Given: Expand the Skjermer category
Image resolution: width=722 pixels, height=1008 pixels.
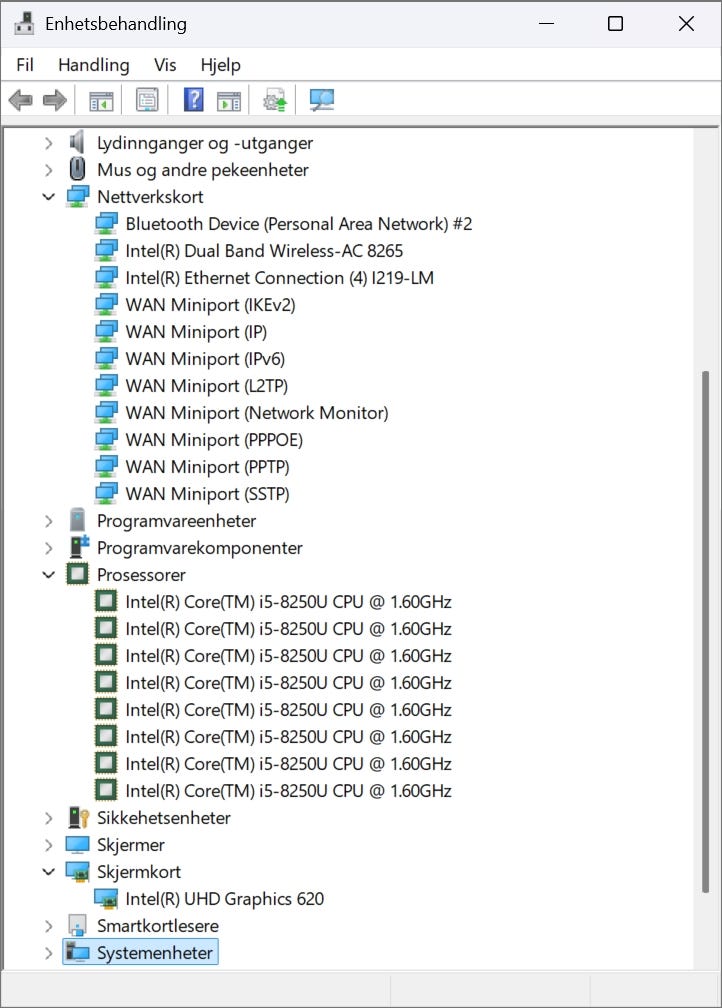Looking at the screenshot, I should (x=49, y=845).
